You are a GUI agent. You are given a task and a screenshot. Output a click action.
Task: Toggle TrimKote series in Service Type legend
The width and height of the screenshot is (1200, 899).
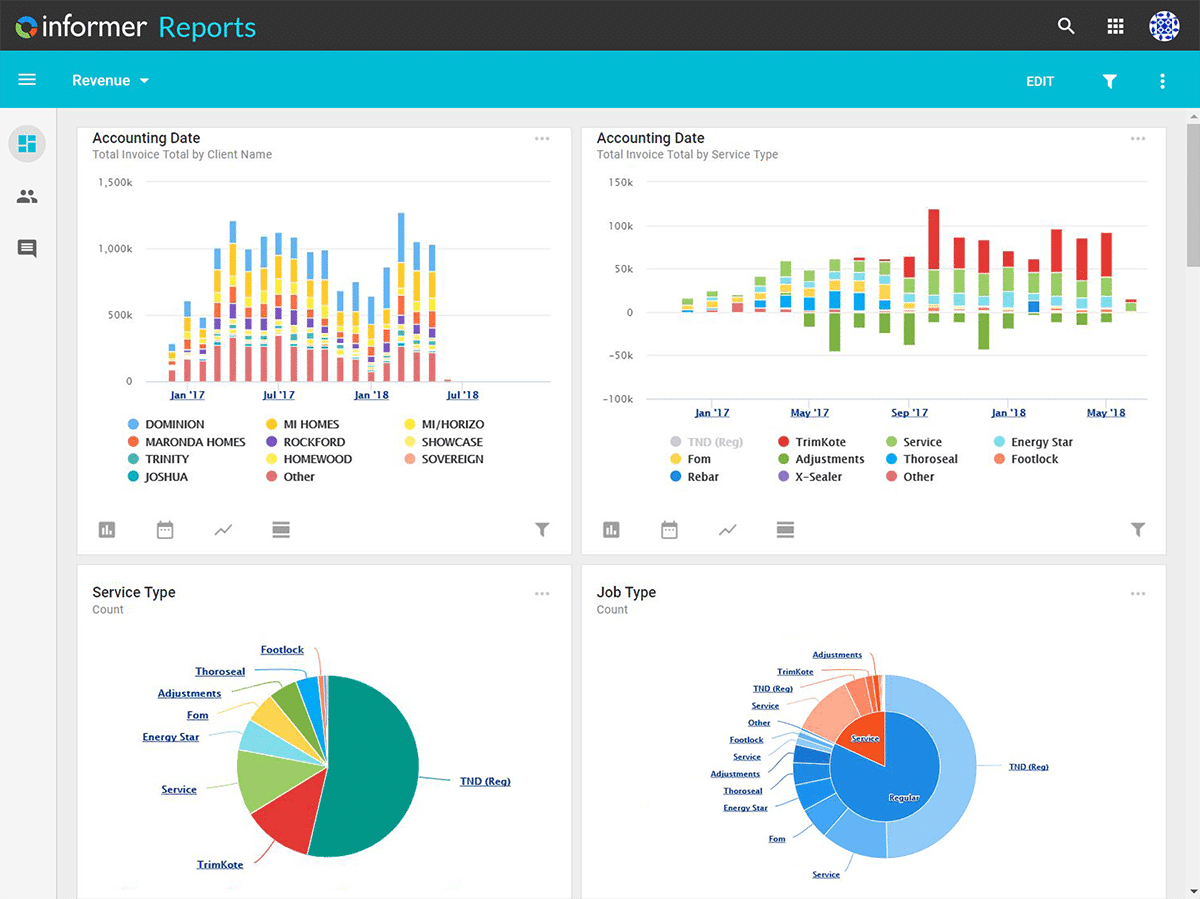point(820,442)
